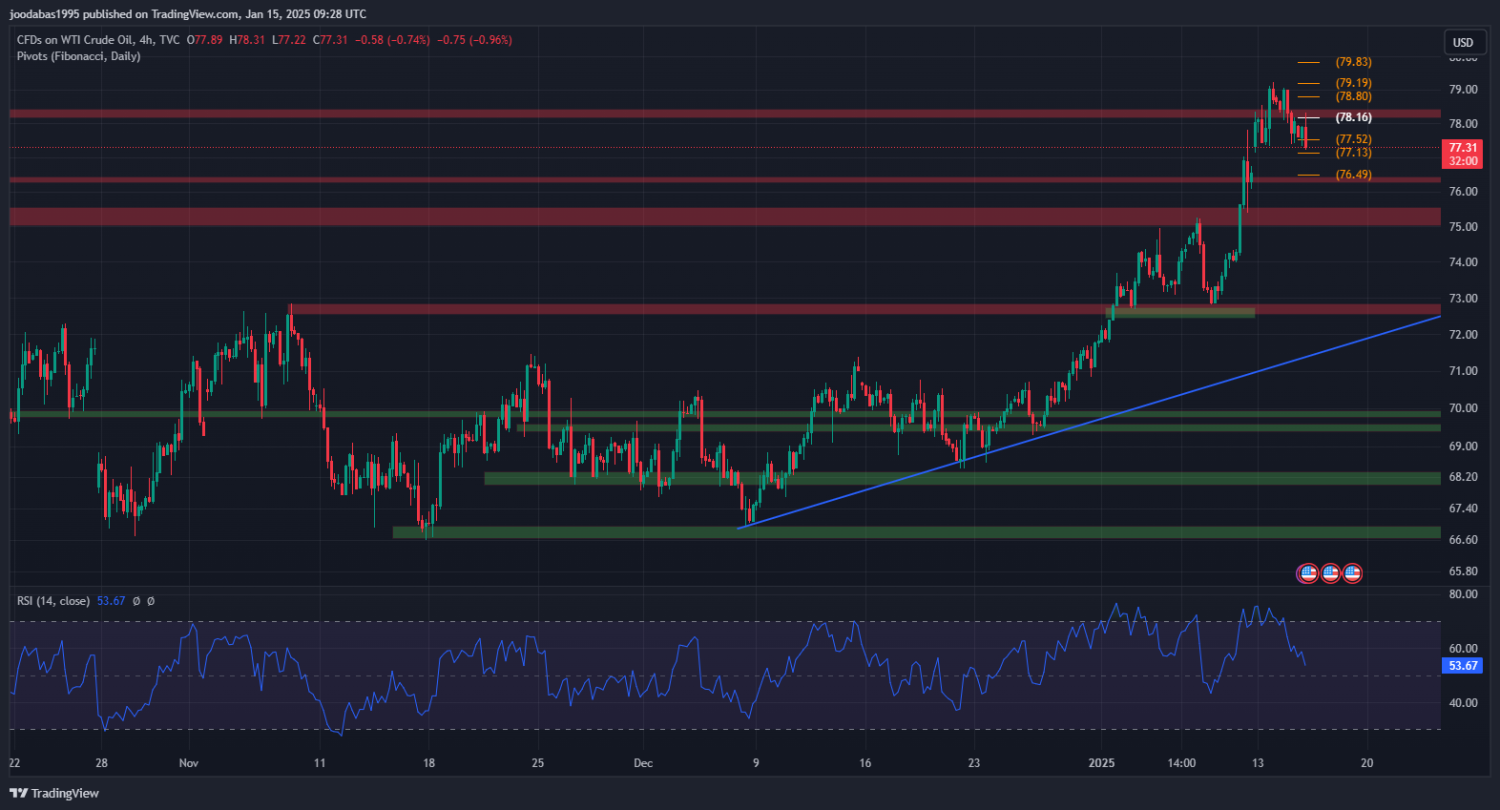
Task: Click the 28 date on the time axis
Action: click(101, 763)
